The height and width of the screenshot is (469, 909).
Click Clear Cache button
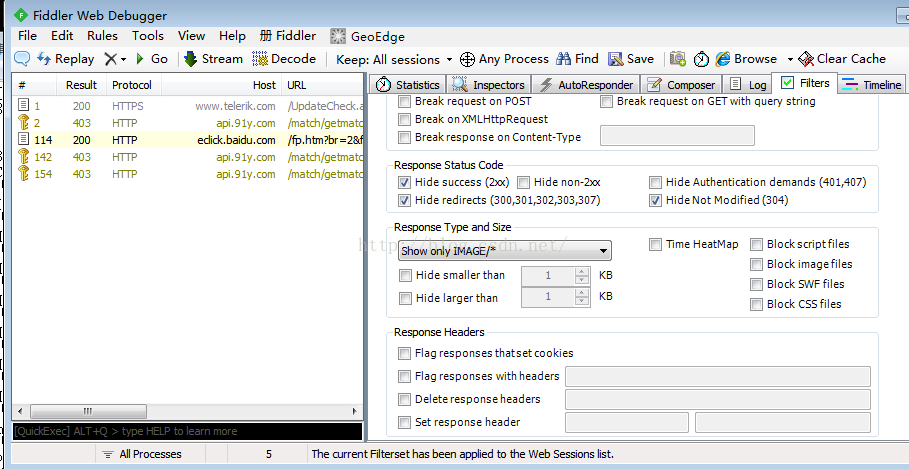[x=842, y=59]
